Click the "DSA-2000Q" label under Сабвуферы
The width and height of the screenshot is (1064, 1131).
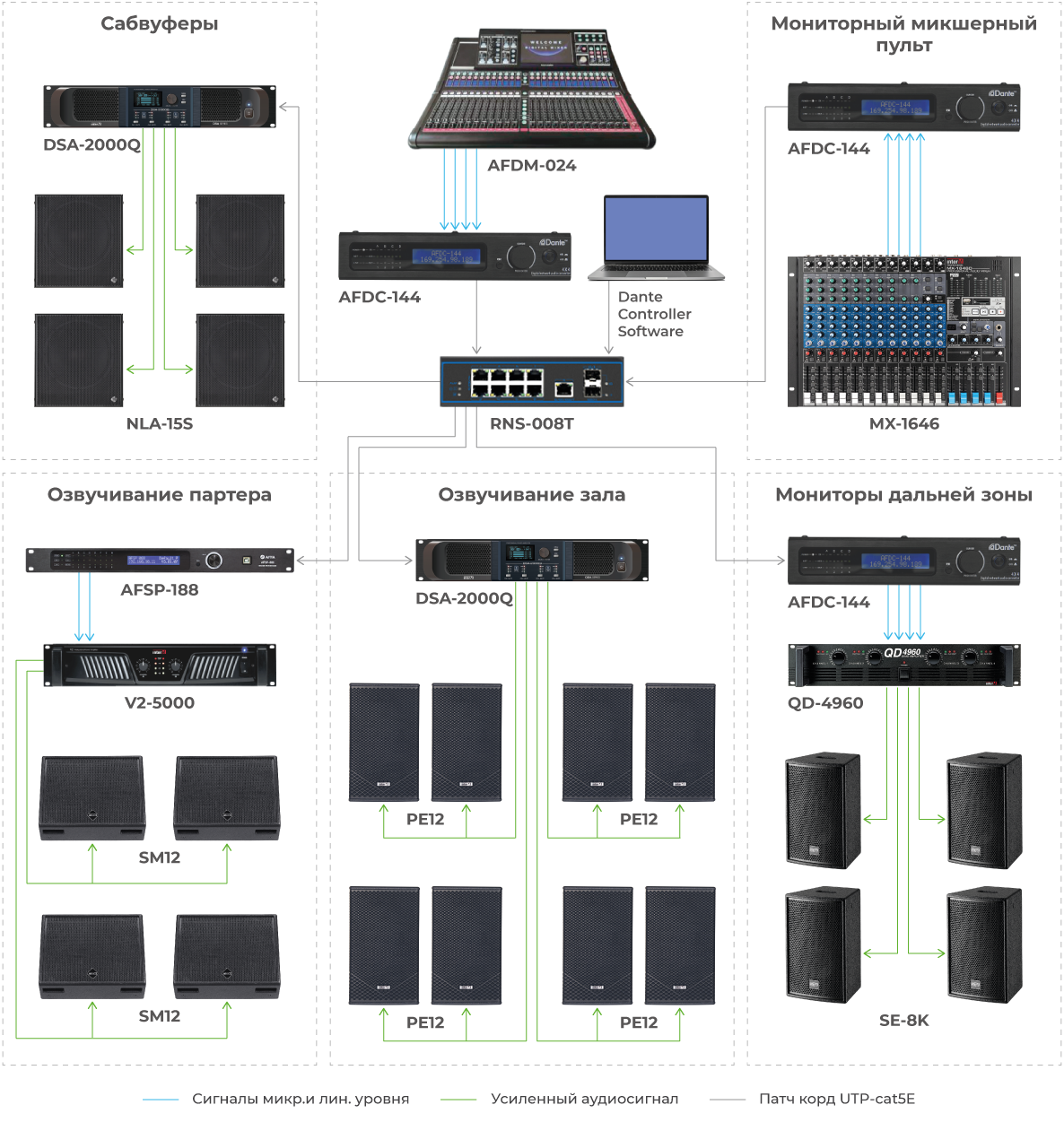point(92,144)
